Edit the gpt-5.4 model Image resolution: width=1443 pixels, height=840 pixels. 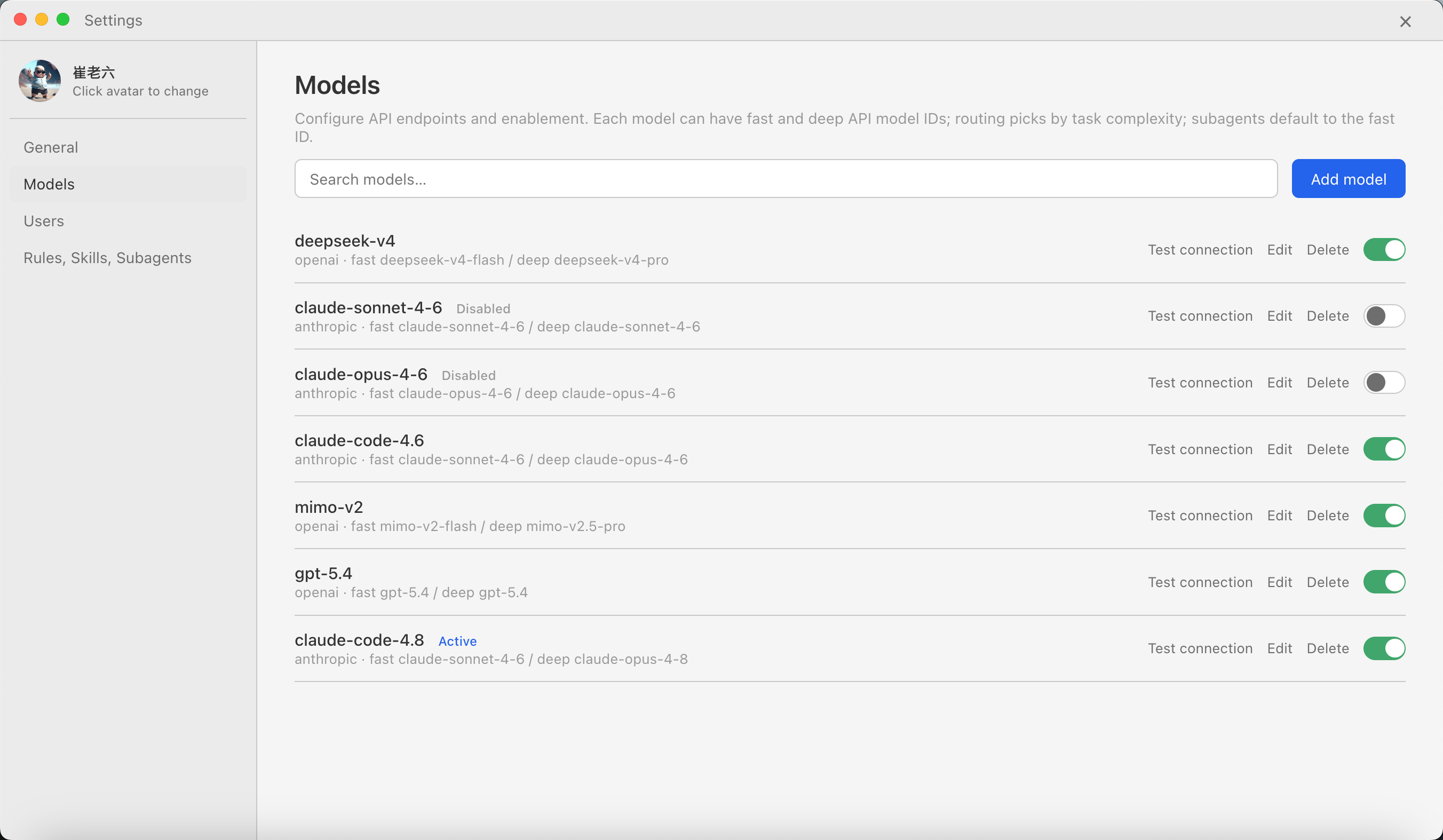point(1279,582)
